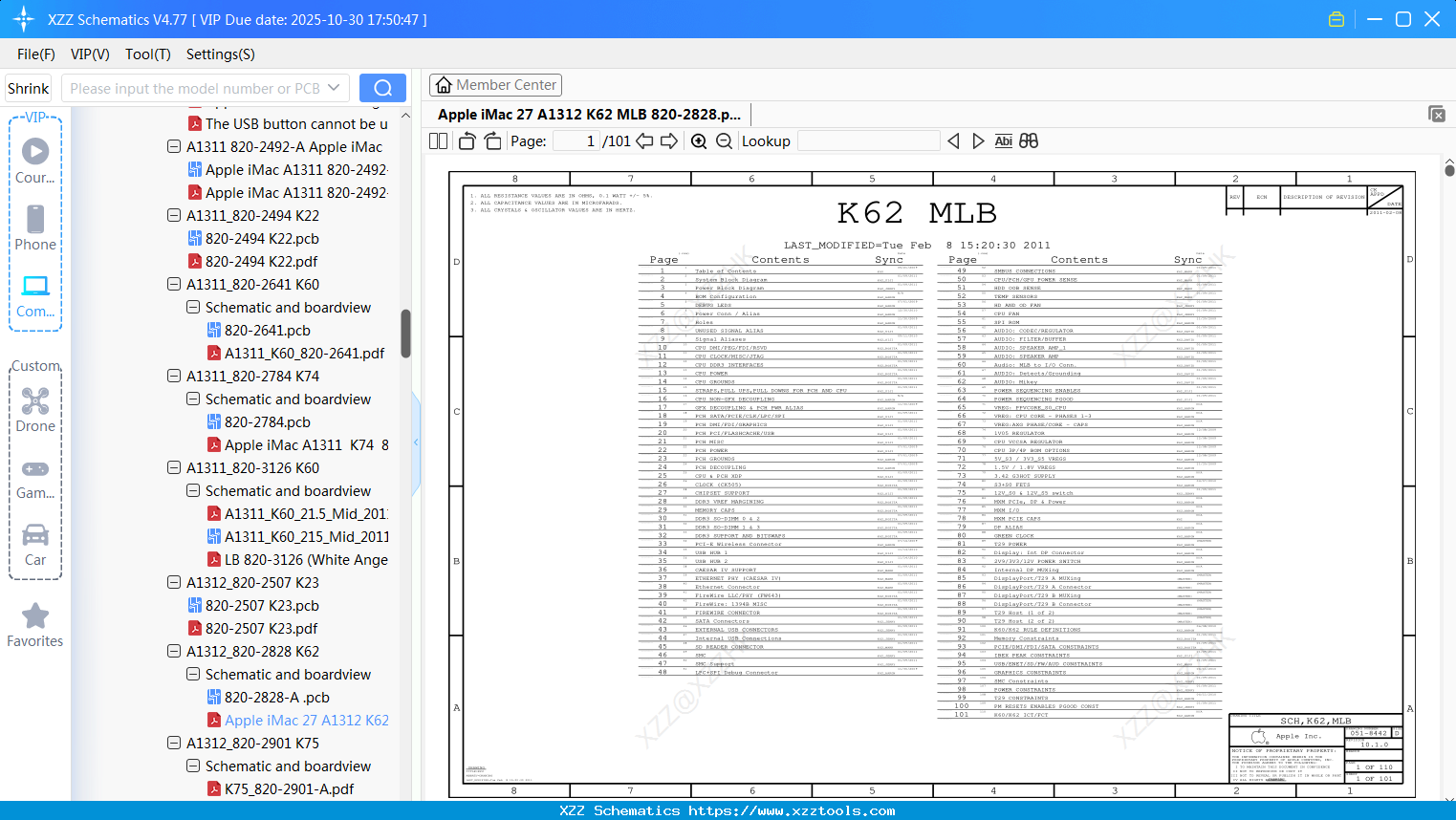This screenshot has height=820, width=1456.
Task: Click the file tree scroll-up arrow
Action: tap(405, 116)
